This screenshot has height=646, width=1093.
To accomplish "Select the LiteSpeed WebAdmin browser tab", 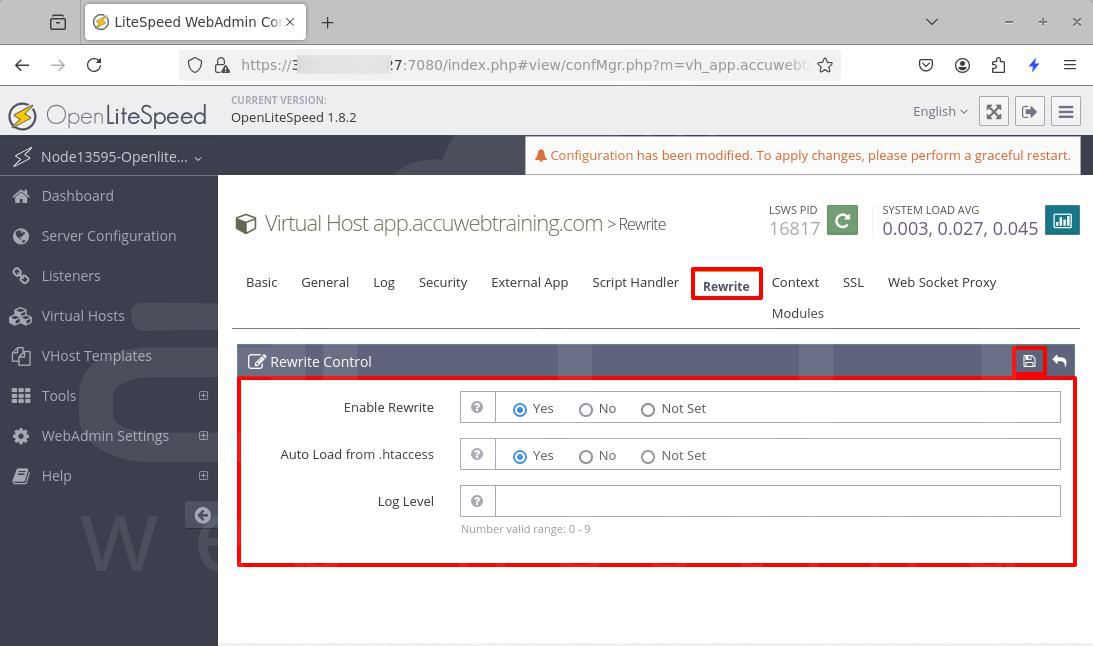I will click(195, 22).
